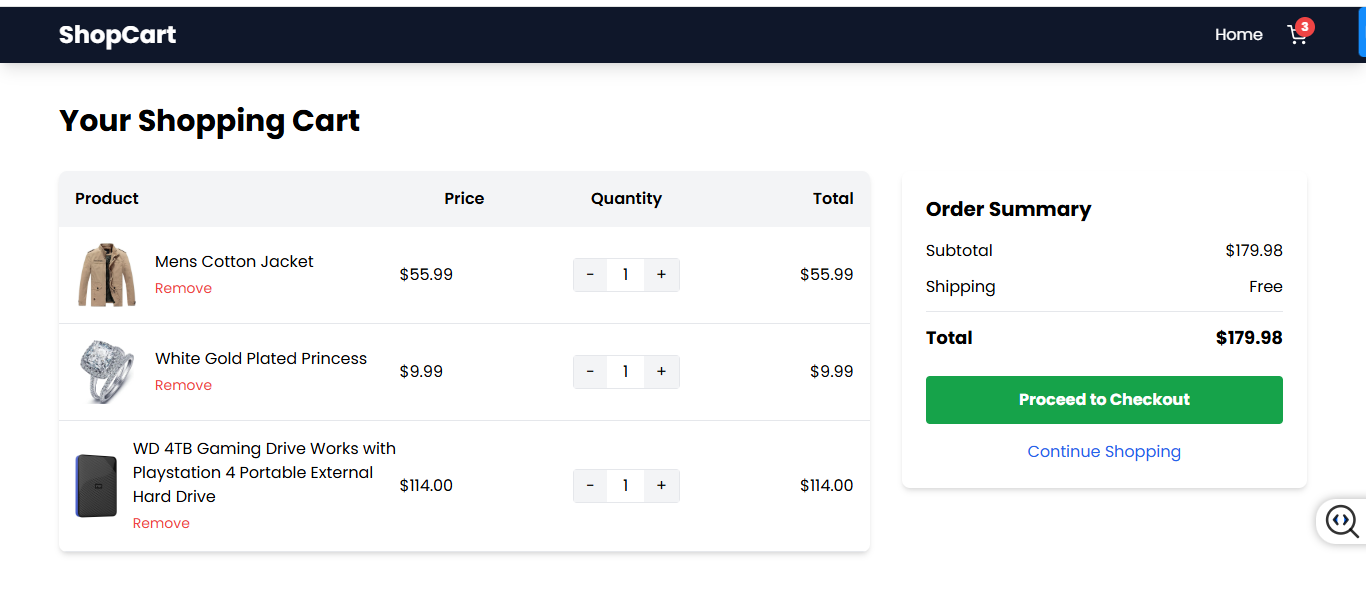Viewport: 1366px width, 611px height.
Task: Click Proceed to Checkout button
Action: click(x=1104, y=400)
